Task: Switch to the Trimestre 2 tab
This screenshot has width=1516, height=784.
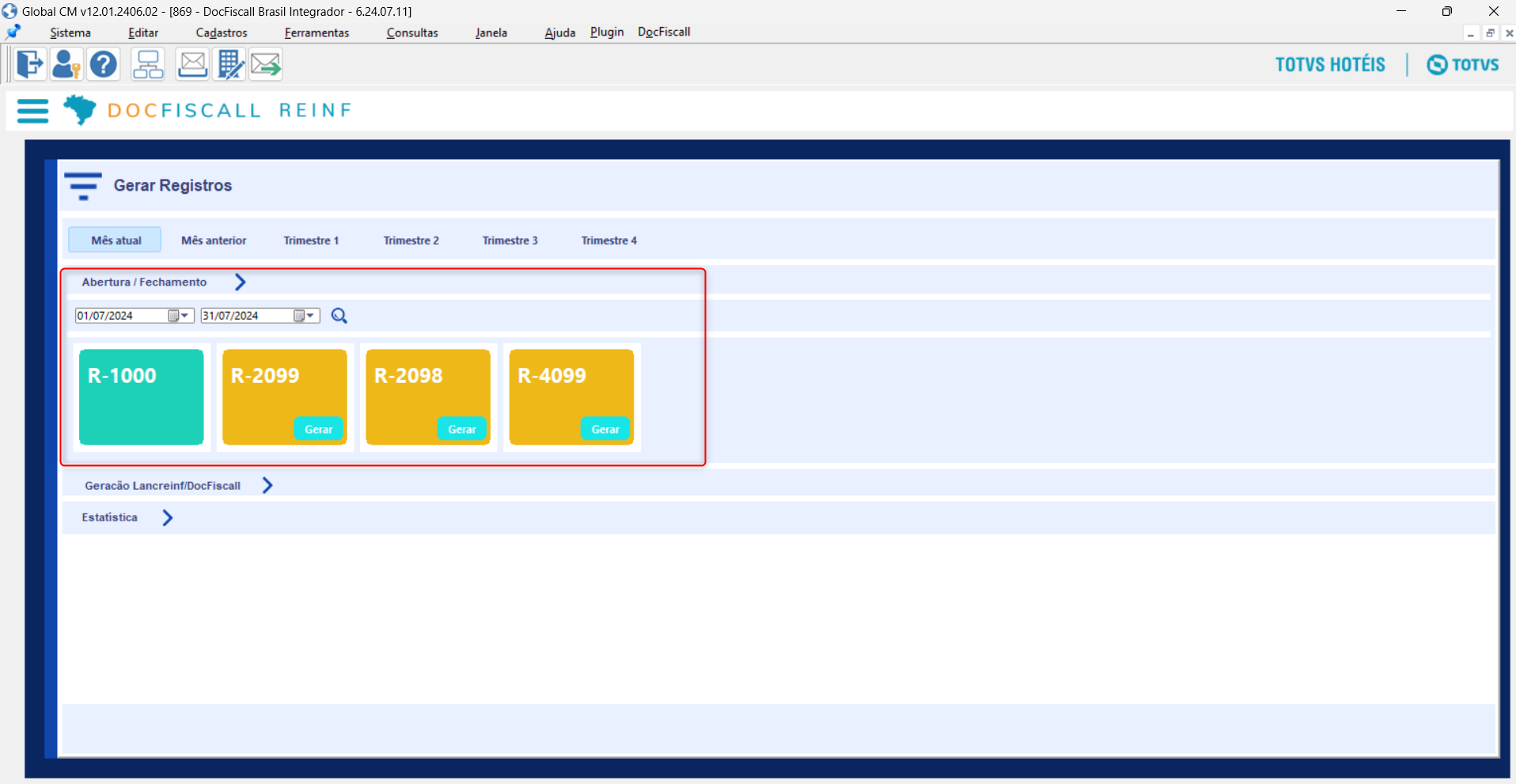Action: pyautogui.click(x=411, y=241)
